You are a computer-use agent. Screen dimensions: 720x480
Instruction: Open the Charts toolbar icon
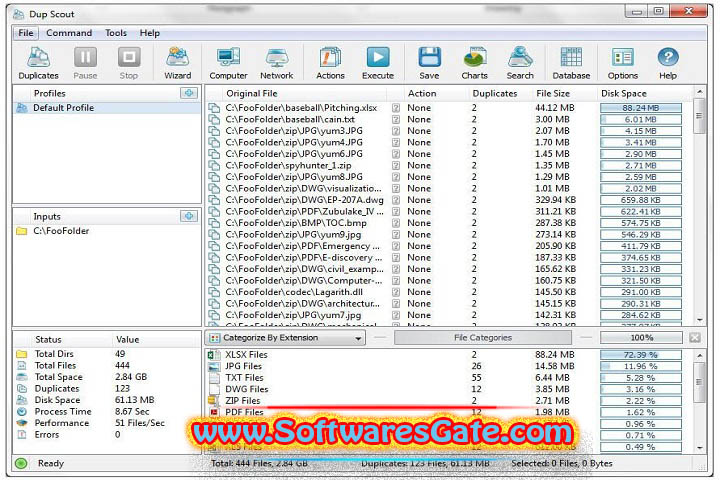click(x=474, y=63)
